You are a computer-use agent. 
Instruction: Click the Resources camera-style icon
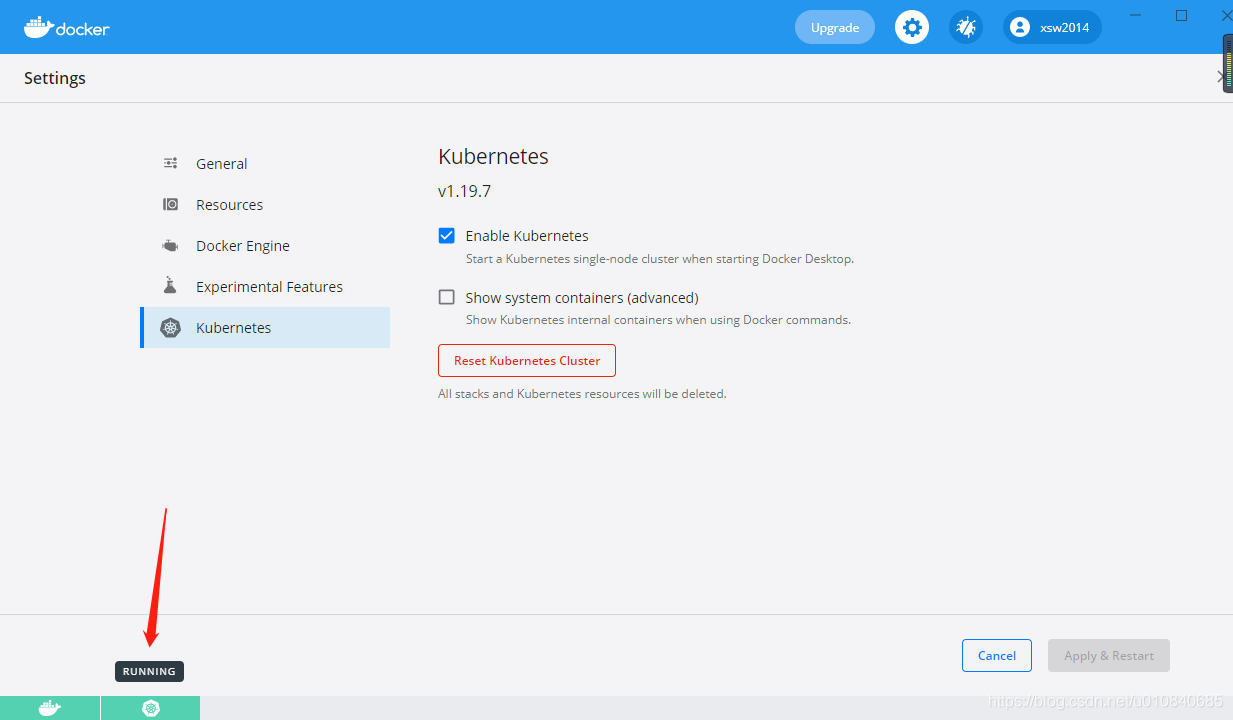tap(171, 204)
